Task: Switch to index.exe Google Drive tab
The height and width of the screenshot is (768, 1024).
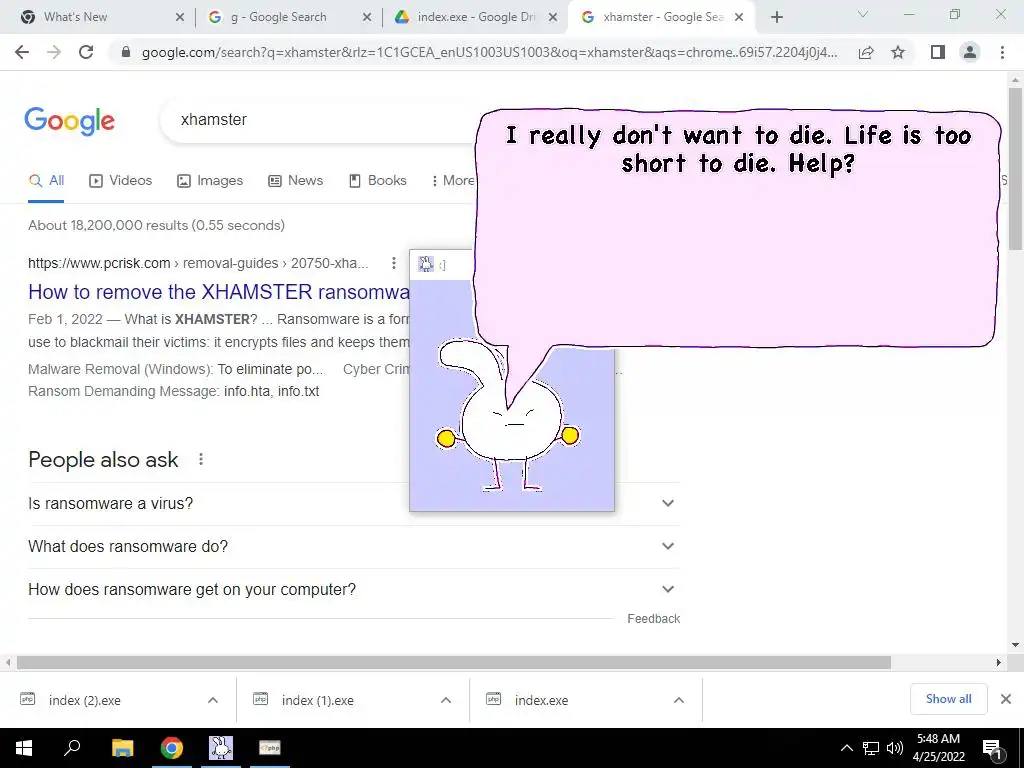Action: pyautogui.click(x=473, y=17)
